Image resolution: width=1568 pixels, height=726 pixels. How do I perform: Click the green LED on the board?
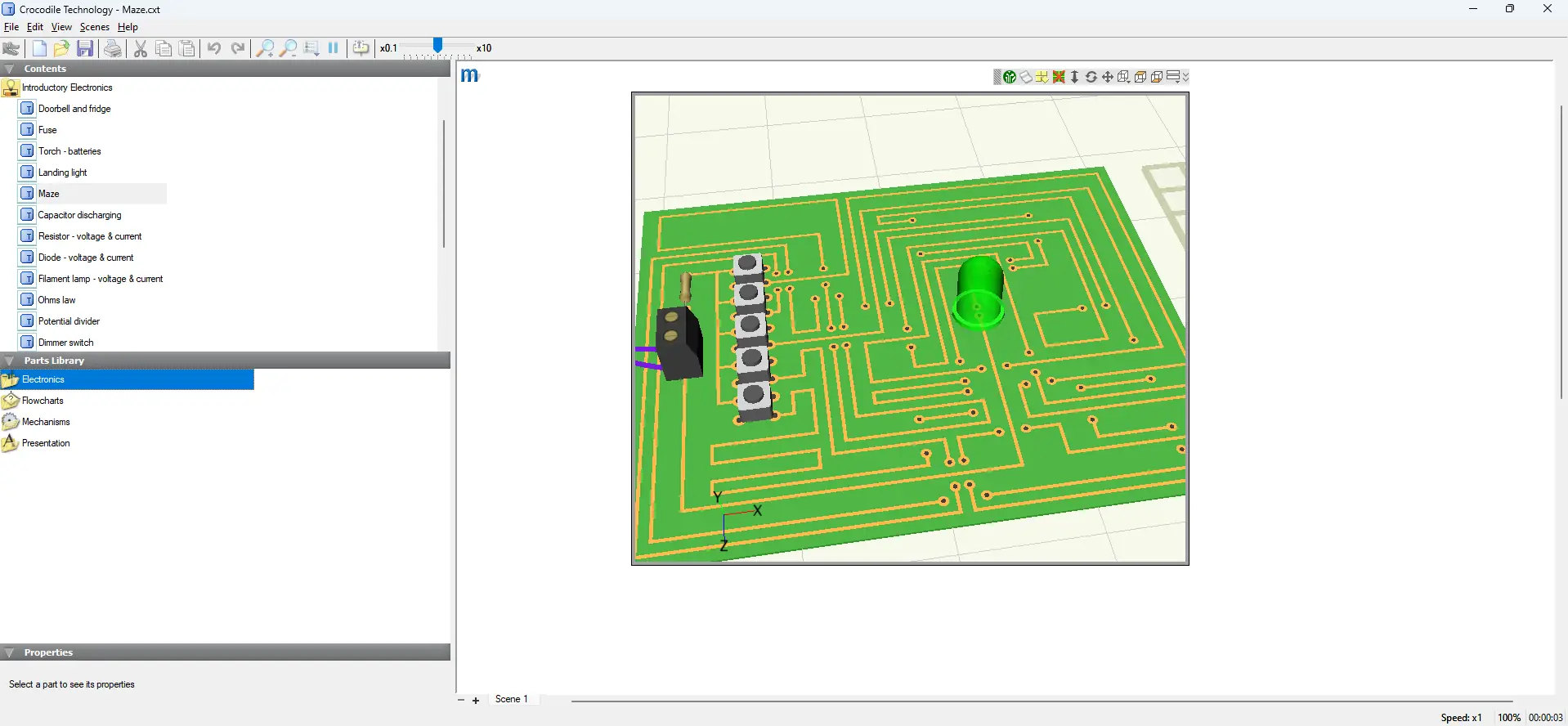coord(979,292)
